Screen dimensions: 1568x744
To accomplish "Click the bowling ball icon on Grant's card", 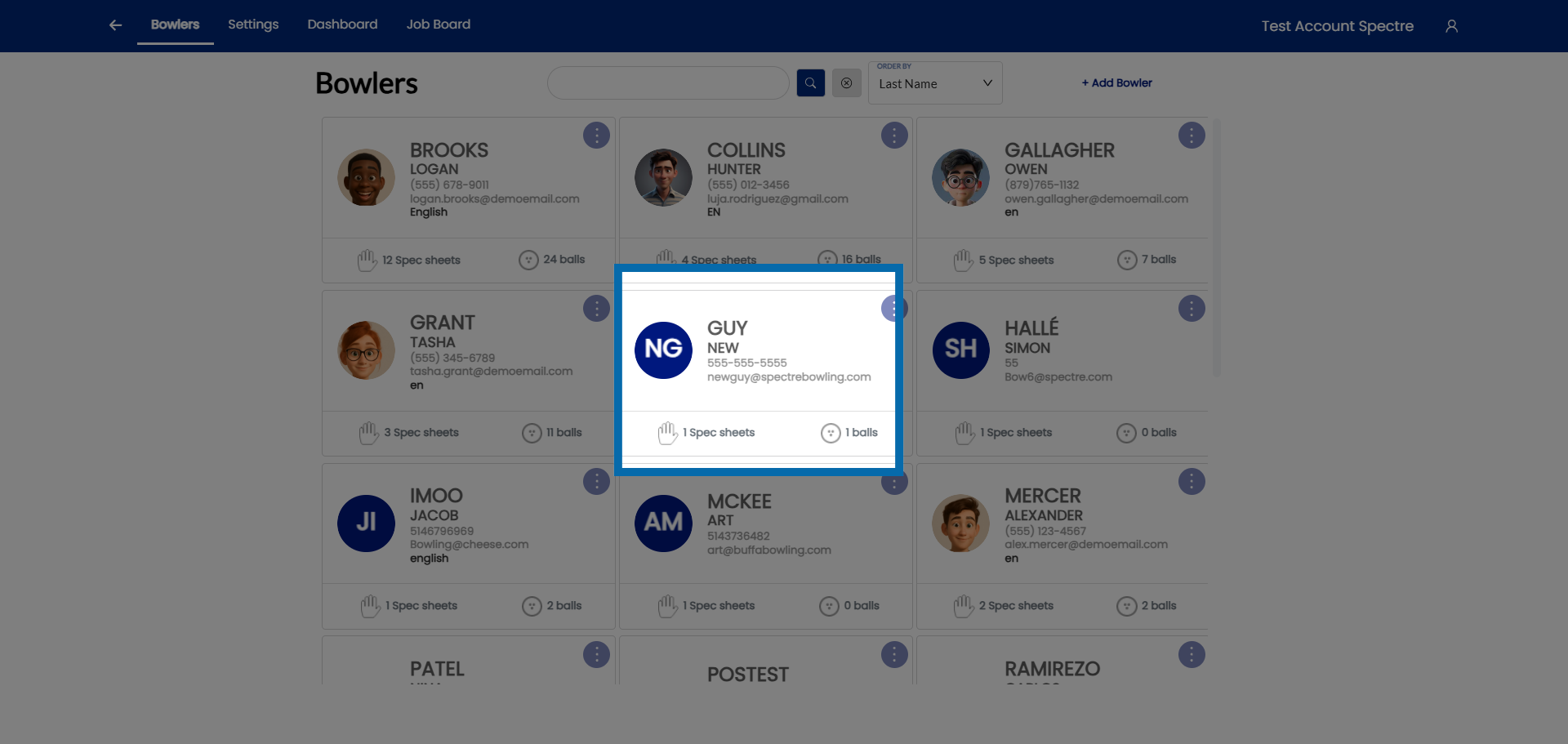I will pos(532,433).
